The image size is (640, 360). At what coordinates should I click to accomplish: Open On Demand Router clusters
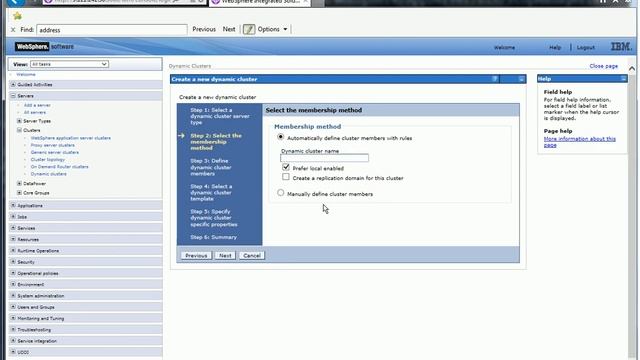tap(60, 167)
